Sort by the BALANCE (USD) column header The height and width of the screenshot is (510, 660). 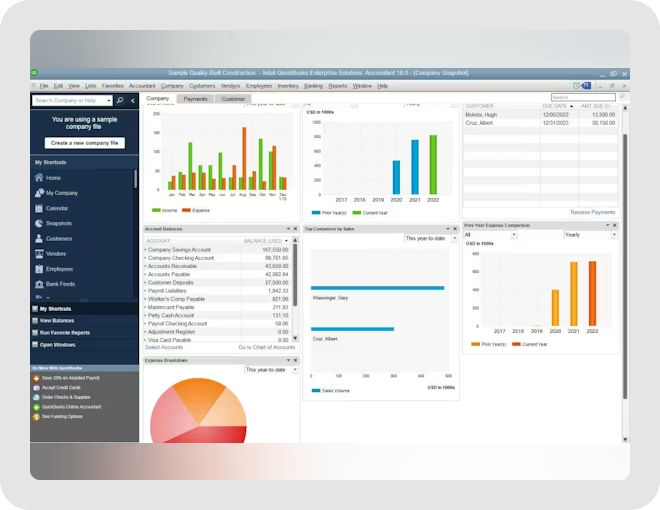265,241
